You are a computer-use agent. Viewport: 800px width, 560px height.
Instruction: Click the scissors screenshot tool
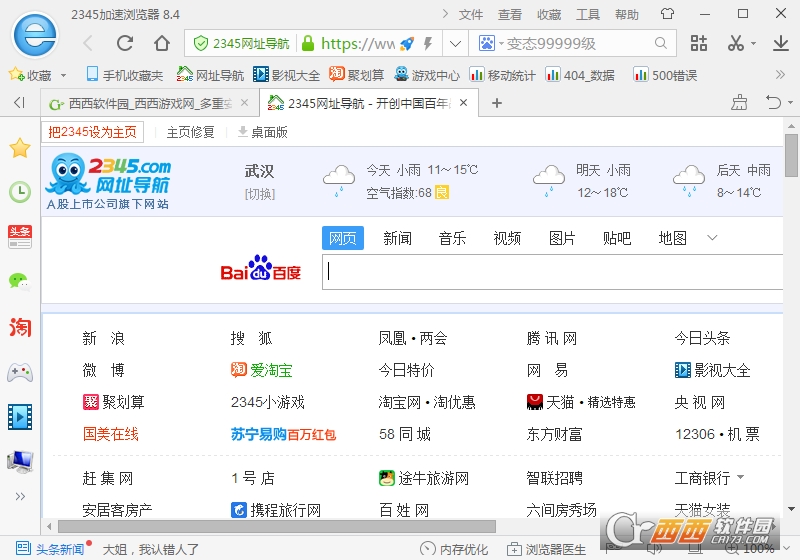[x=735, y=43]
